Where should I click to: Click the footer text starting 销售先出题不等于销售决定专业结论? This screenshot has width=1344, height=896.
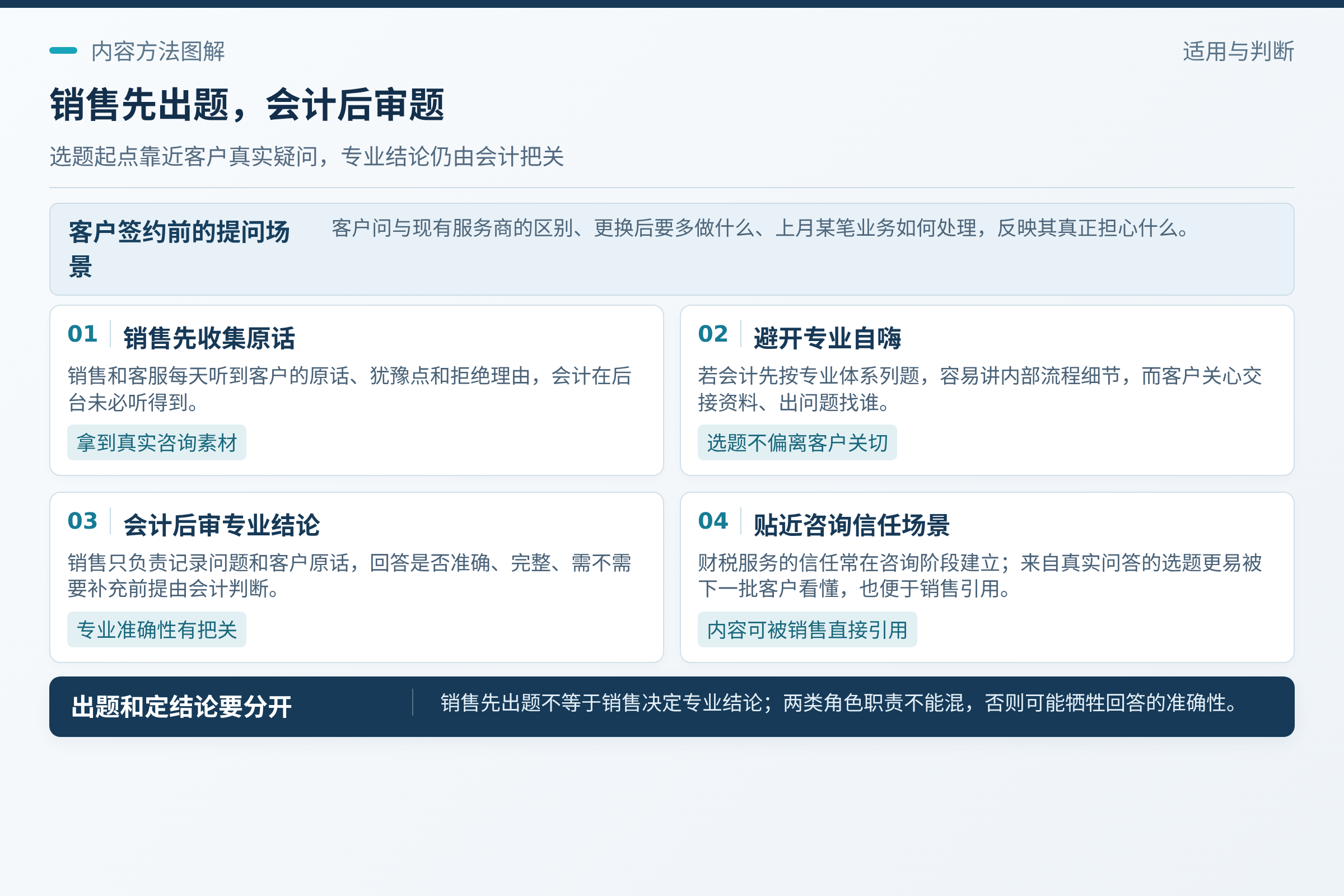(840, 703)
